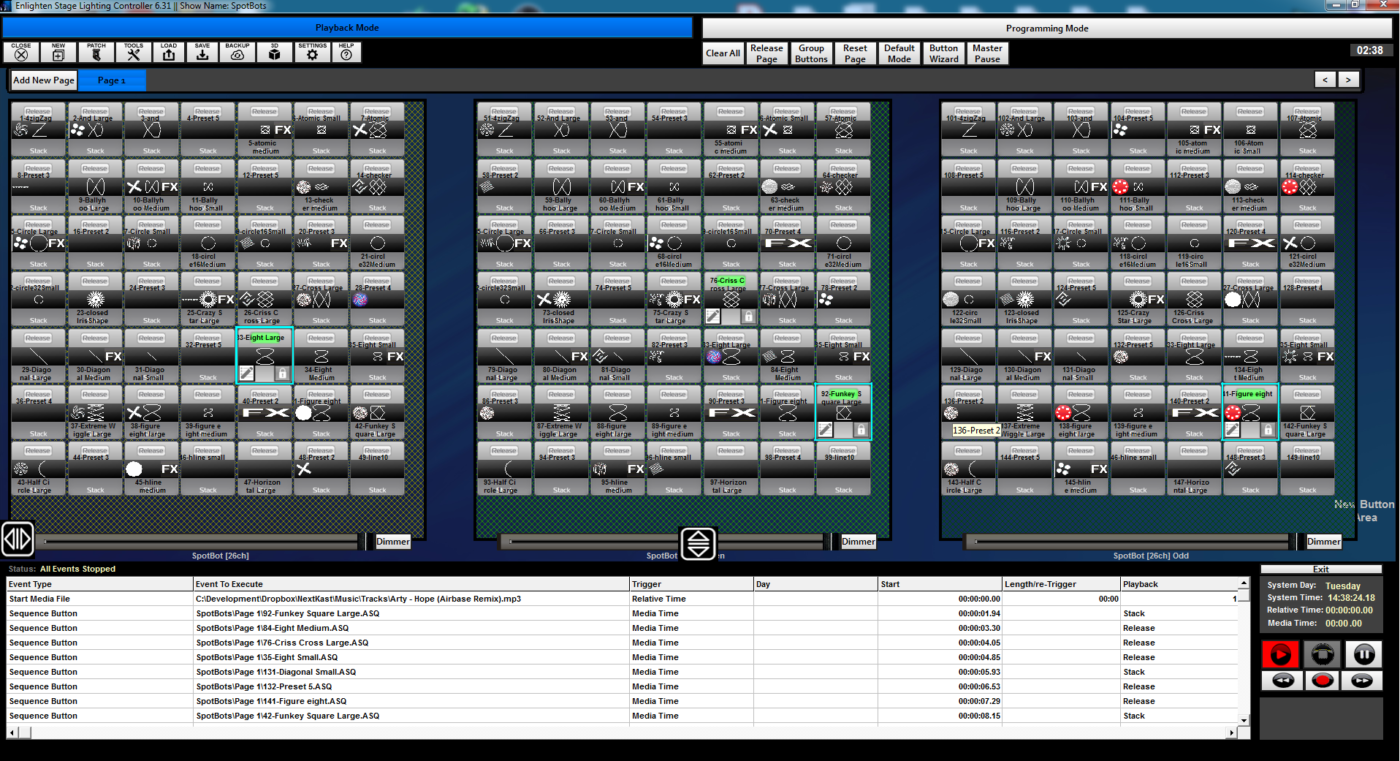
Task: Click the next page arrow above the grid
Action: click(1346, 79)
